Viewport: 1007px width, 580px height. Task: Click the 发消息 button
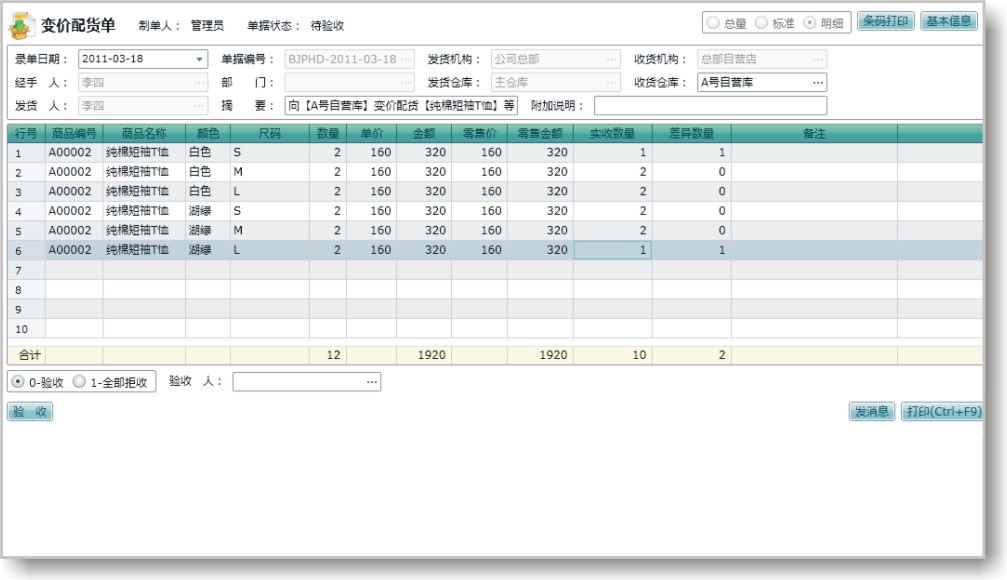871,411
